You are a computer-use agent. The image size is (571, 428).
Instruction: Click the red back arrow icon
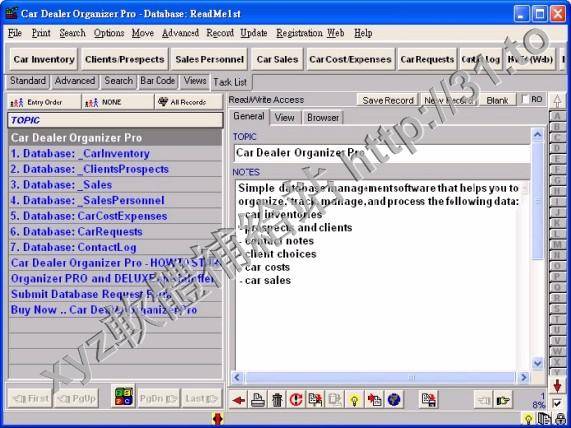[238, 400]
